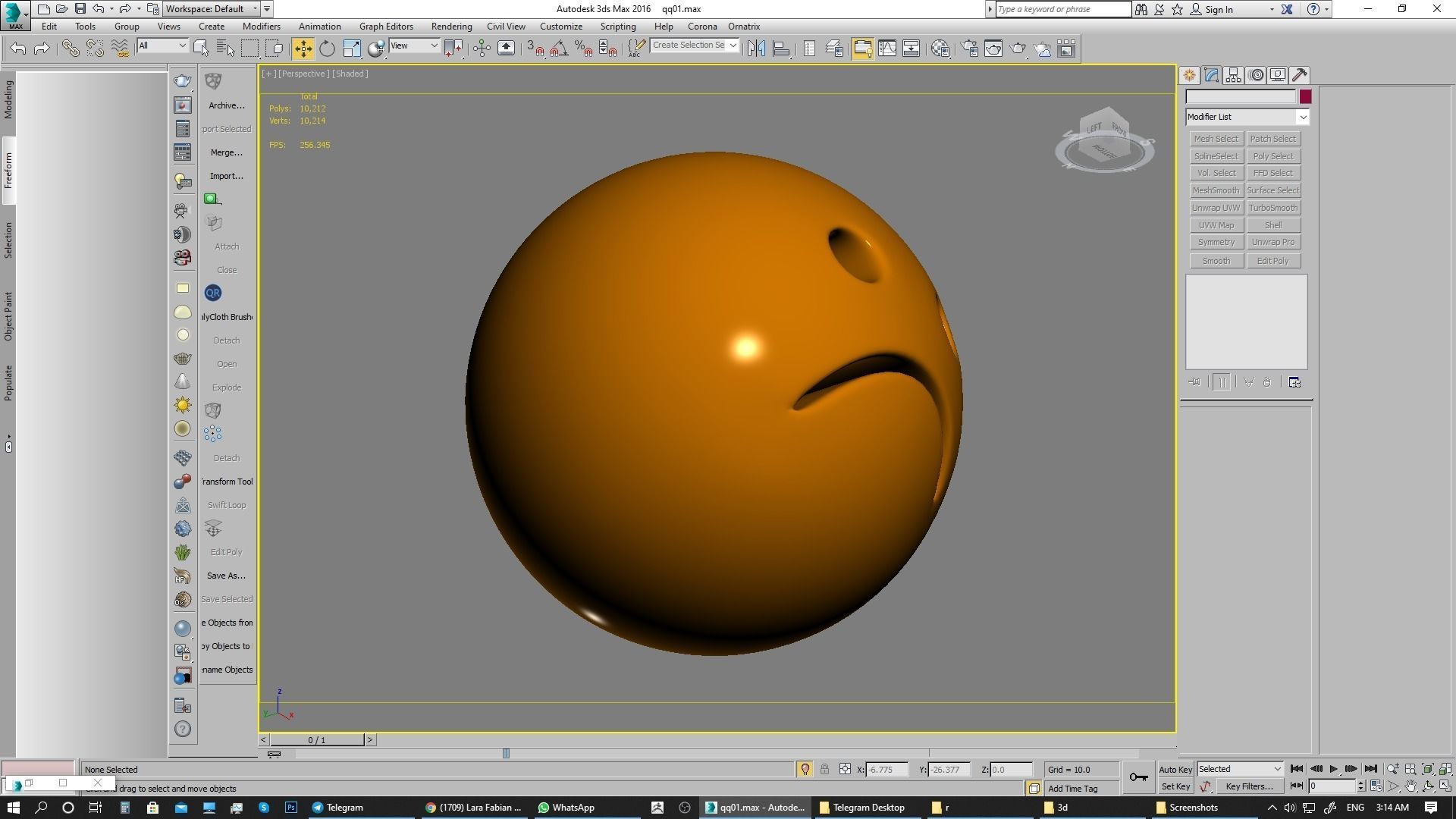Toggle the 3D Snaps button
The width and height of the screenshot is (1456, 819).
[x=535, y=49]
